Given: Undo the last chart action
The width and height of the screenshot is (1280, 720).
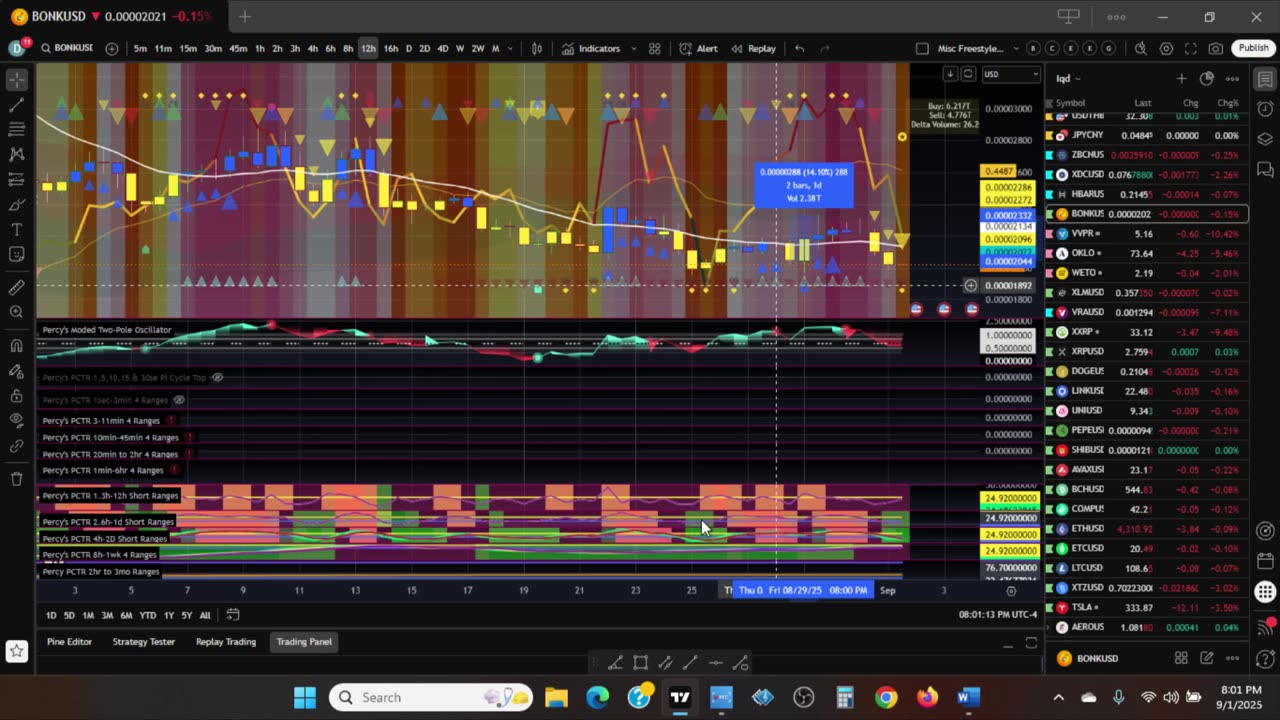Looking at the screenshot, I should click(x=799, y=48).
